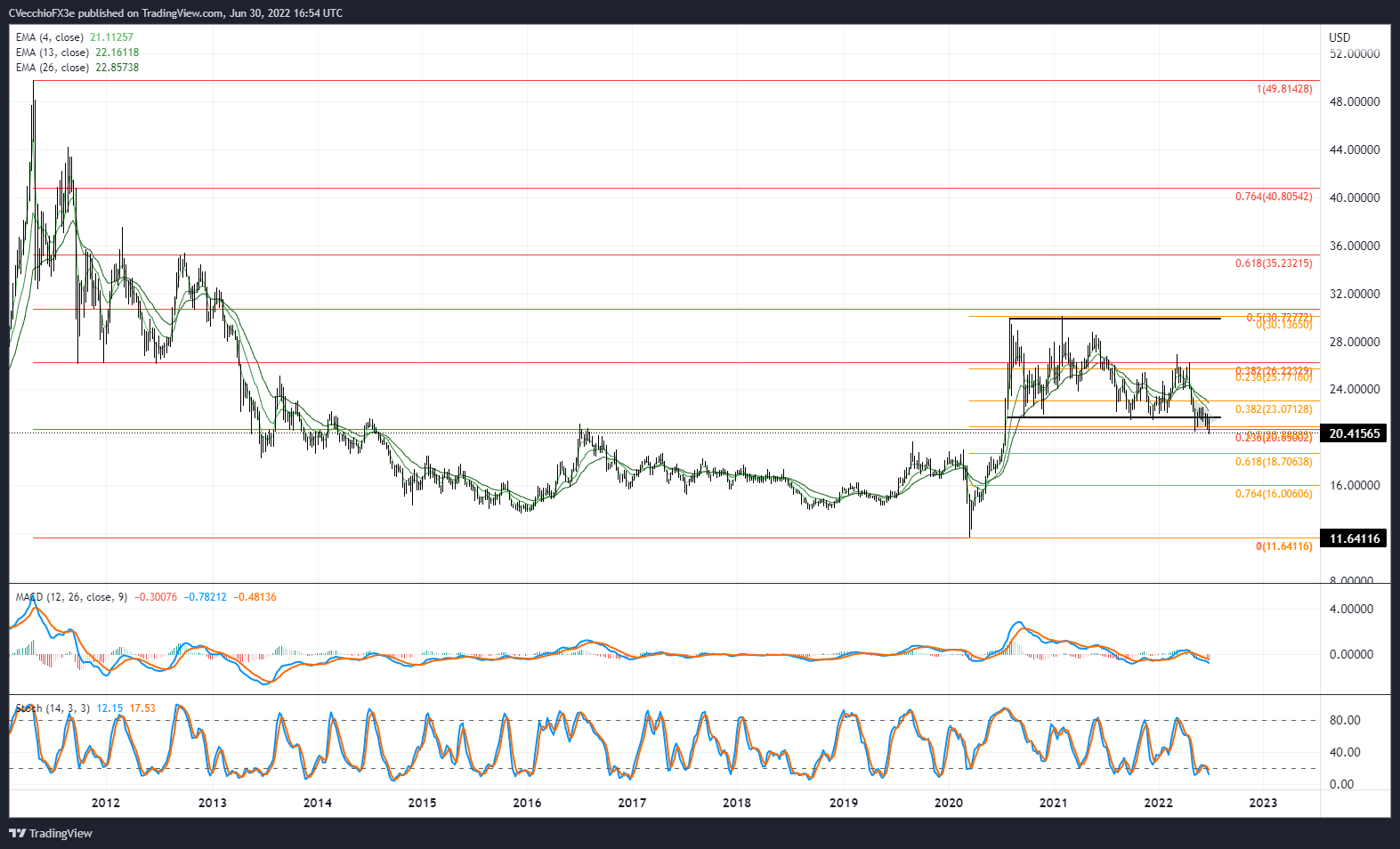This screenshot has height=849, width=1400.
Task: Select the Fibonacci label 0.764(16.00606)
Action: [1273, 494]
